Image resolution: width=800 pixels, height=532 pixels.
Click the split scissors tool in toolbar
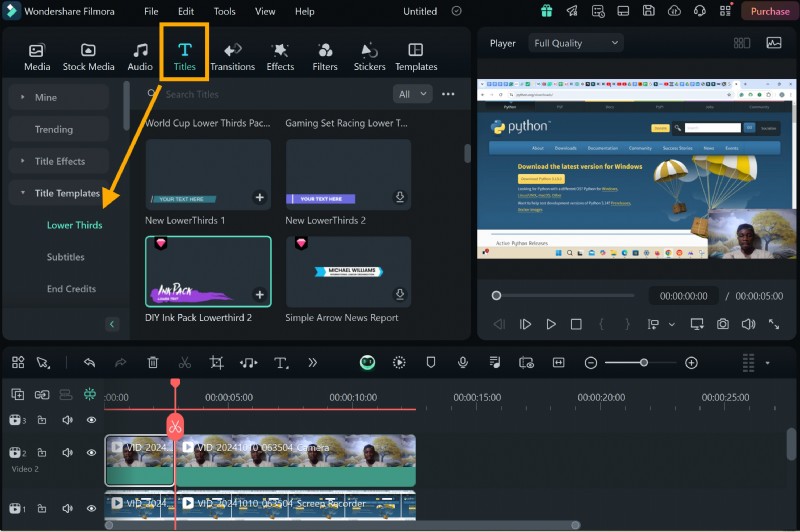(184, 363)
